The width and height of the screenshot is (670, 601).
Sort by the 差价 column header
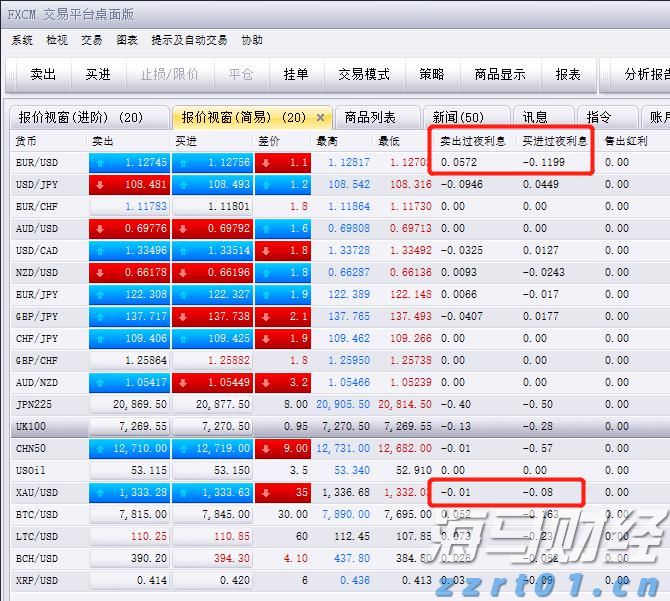tap(268, 141)
